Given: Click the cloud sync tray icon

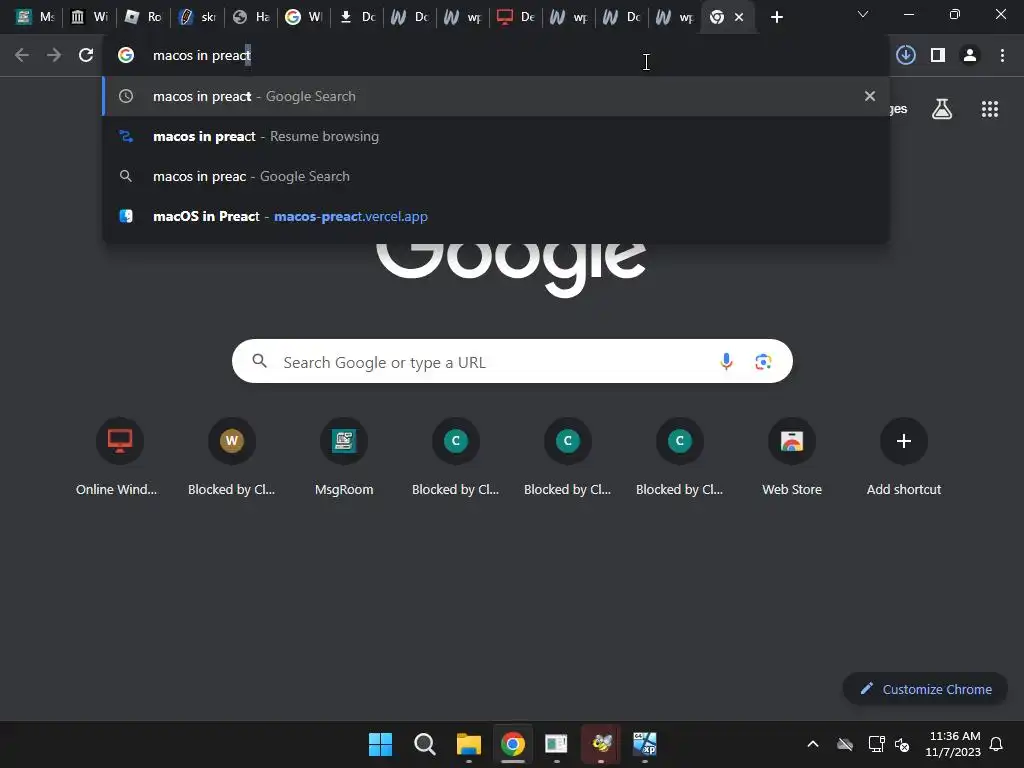Looking at the screenshot, I should pyautogui.click(x=844, y=744).
